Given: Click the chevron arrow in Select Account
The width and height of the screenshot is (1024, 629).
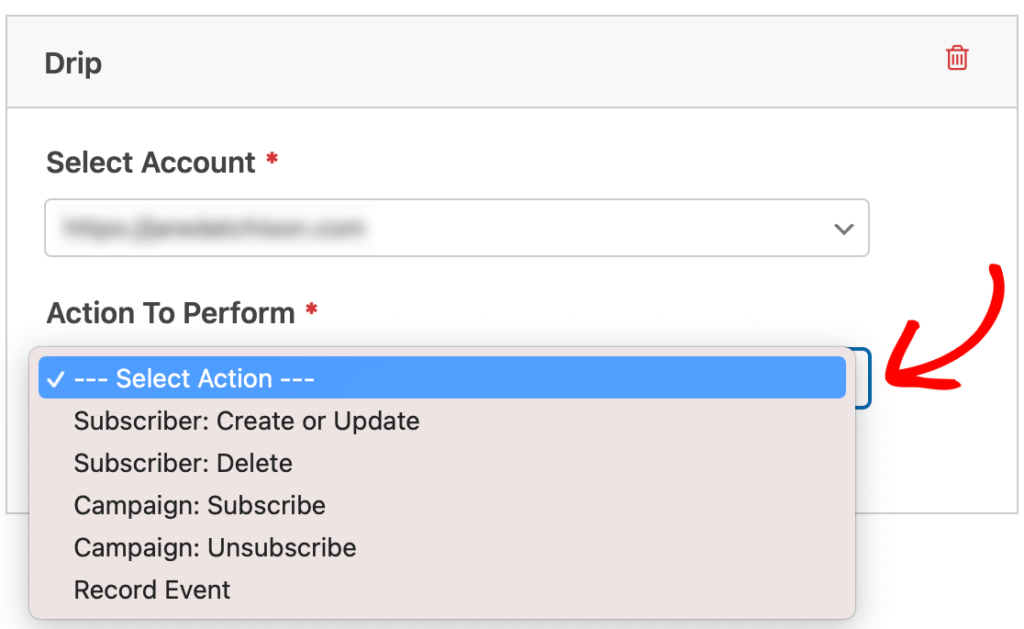Looking at the screenshot, I should point(843,229).
